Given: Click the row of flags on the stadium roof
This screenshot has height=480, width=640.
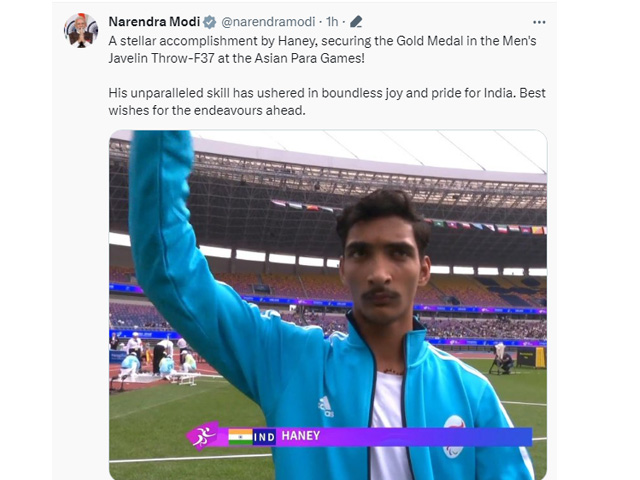Looking at the screenshot, I should tap(408, 216).
